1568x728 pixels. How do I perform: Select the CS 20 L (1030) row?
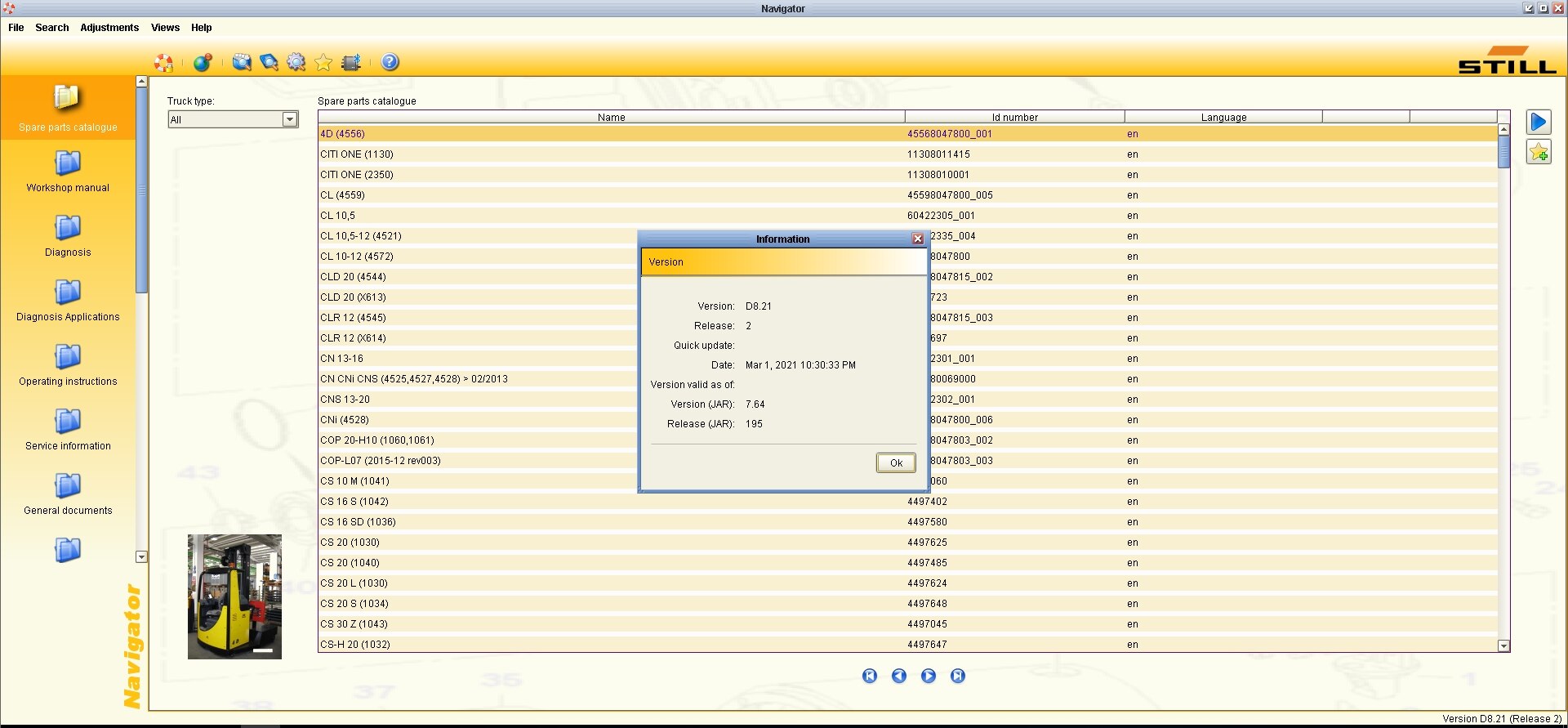(x=907, y=583)
